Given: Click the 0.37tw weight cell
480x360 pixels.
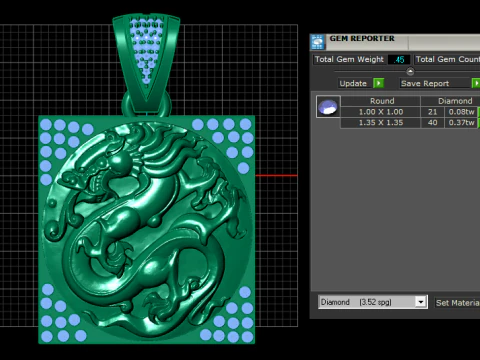Looking at the screenshot, I should [x=461, y=123].
